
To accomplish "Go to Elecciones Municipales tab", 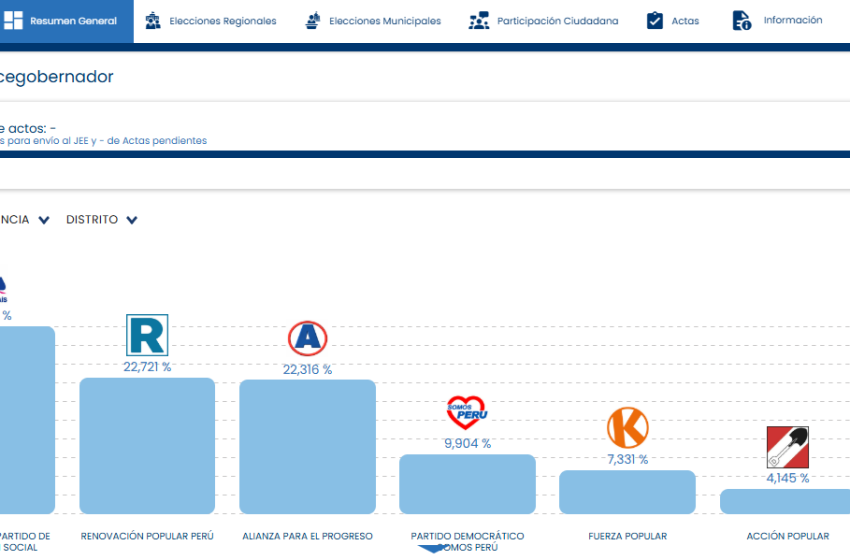I will pos(373,21).
